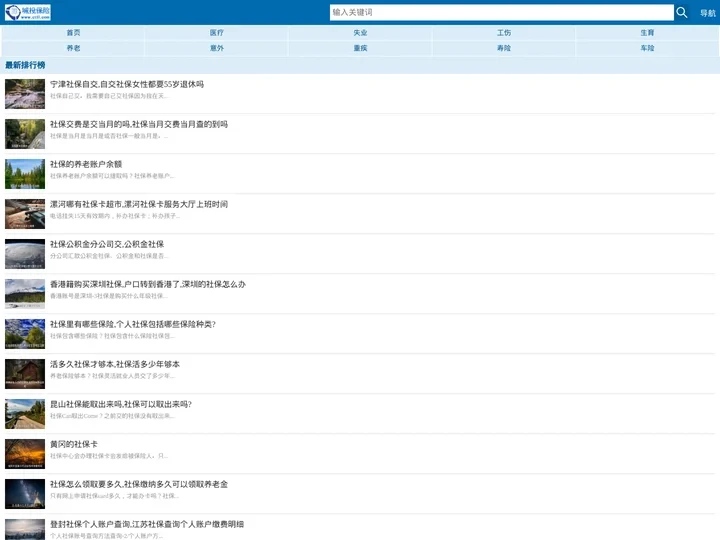Open the 生育 category

[x=647, y=33]
